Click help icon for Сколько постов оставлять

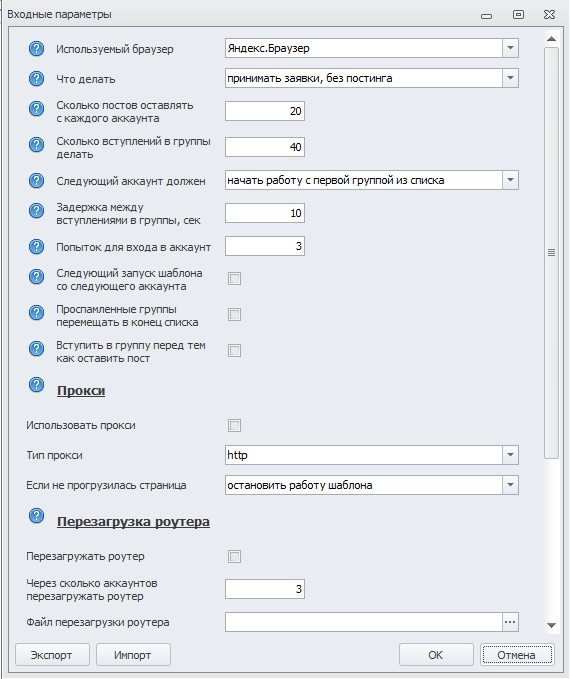(x=36, y=108)
